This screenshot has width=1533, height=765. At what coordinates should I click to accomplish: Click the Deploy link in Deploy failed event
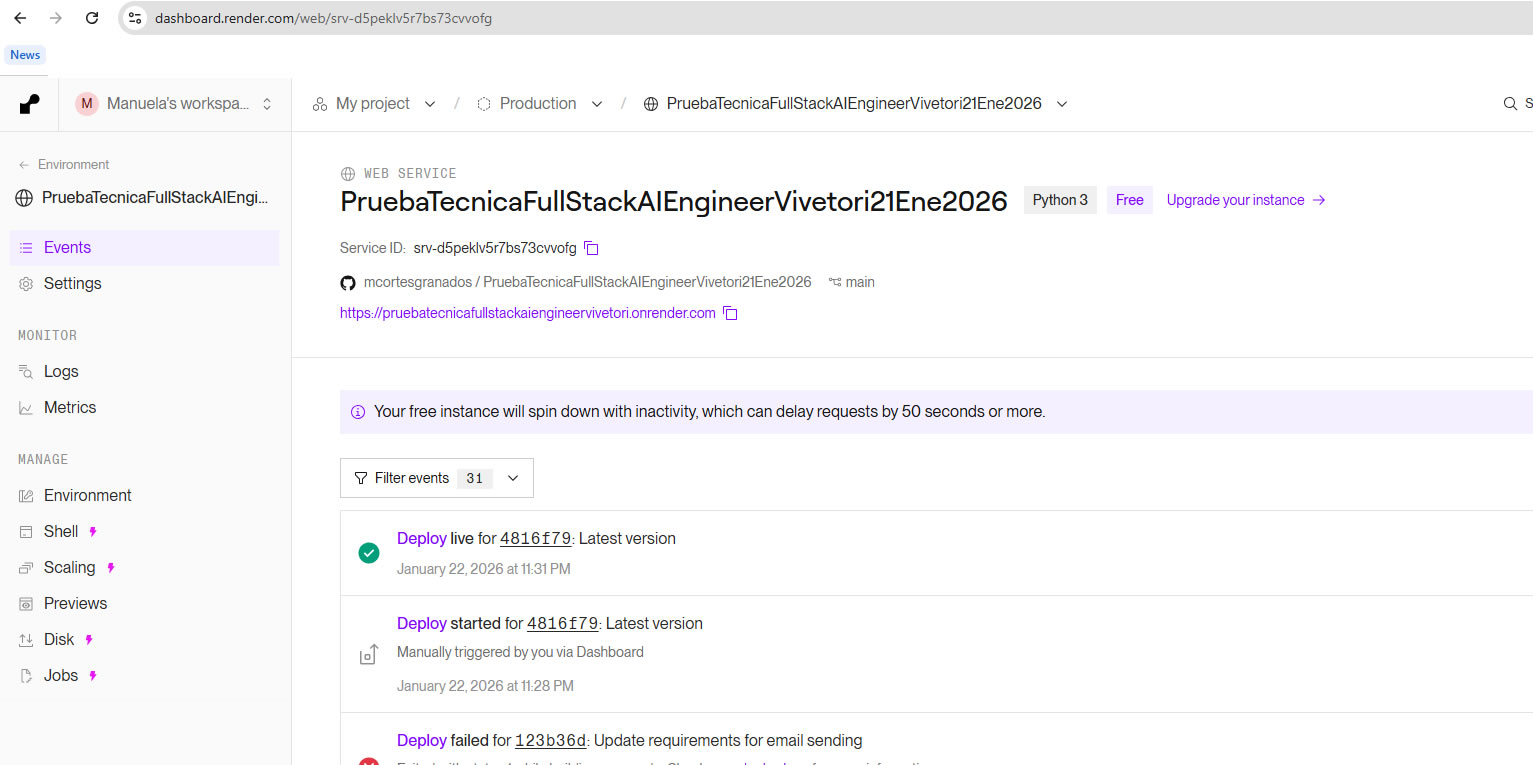click(x=421, y=741)
